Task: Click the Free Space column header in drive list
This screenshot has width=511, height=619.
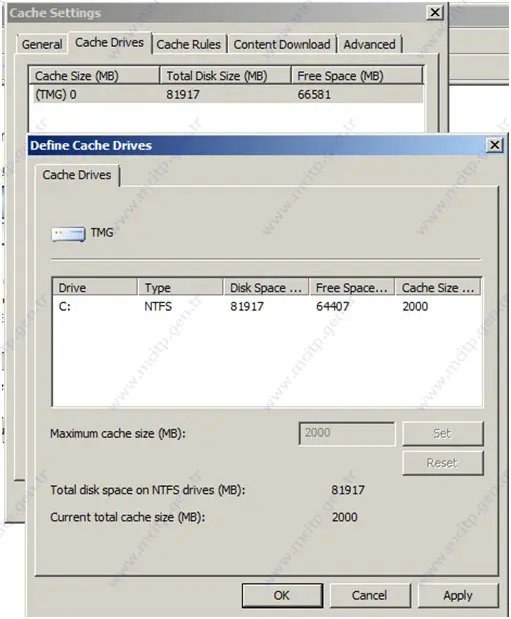Action: 352,287
